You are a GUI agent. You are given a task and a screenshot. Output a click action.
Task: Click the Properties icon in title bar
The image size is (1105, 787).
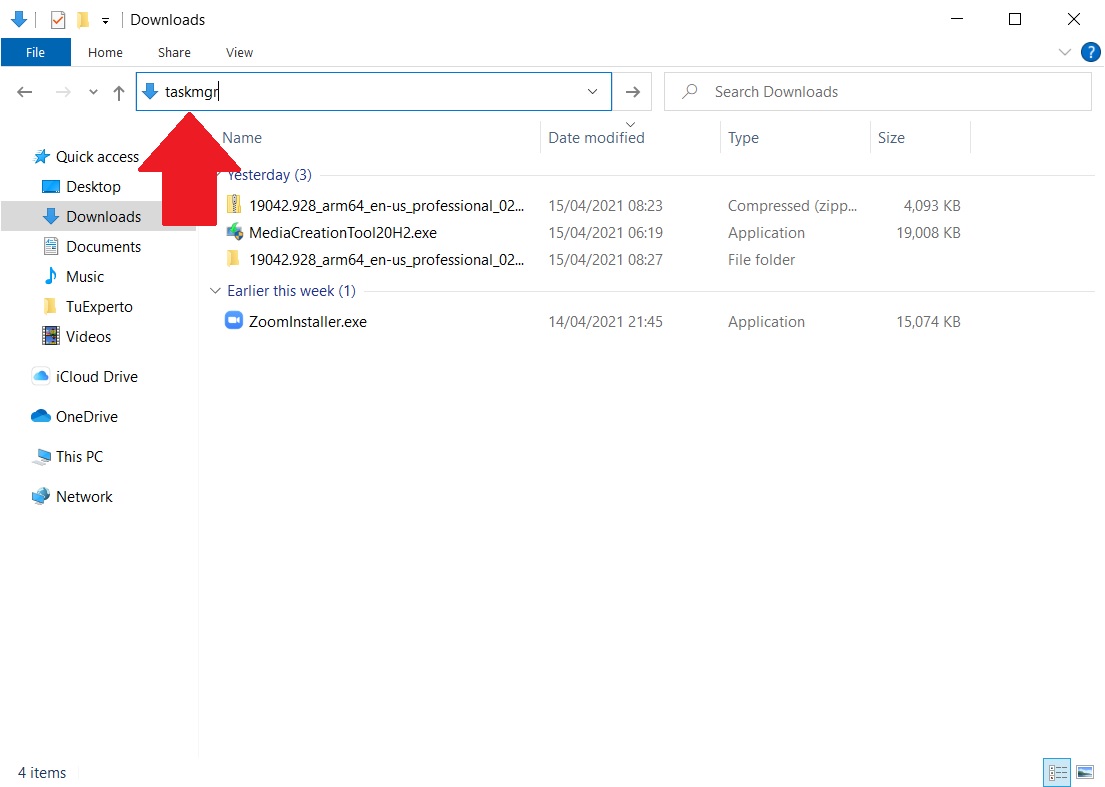coord(58,20)
